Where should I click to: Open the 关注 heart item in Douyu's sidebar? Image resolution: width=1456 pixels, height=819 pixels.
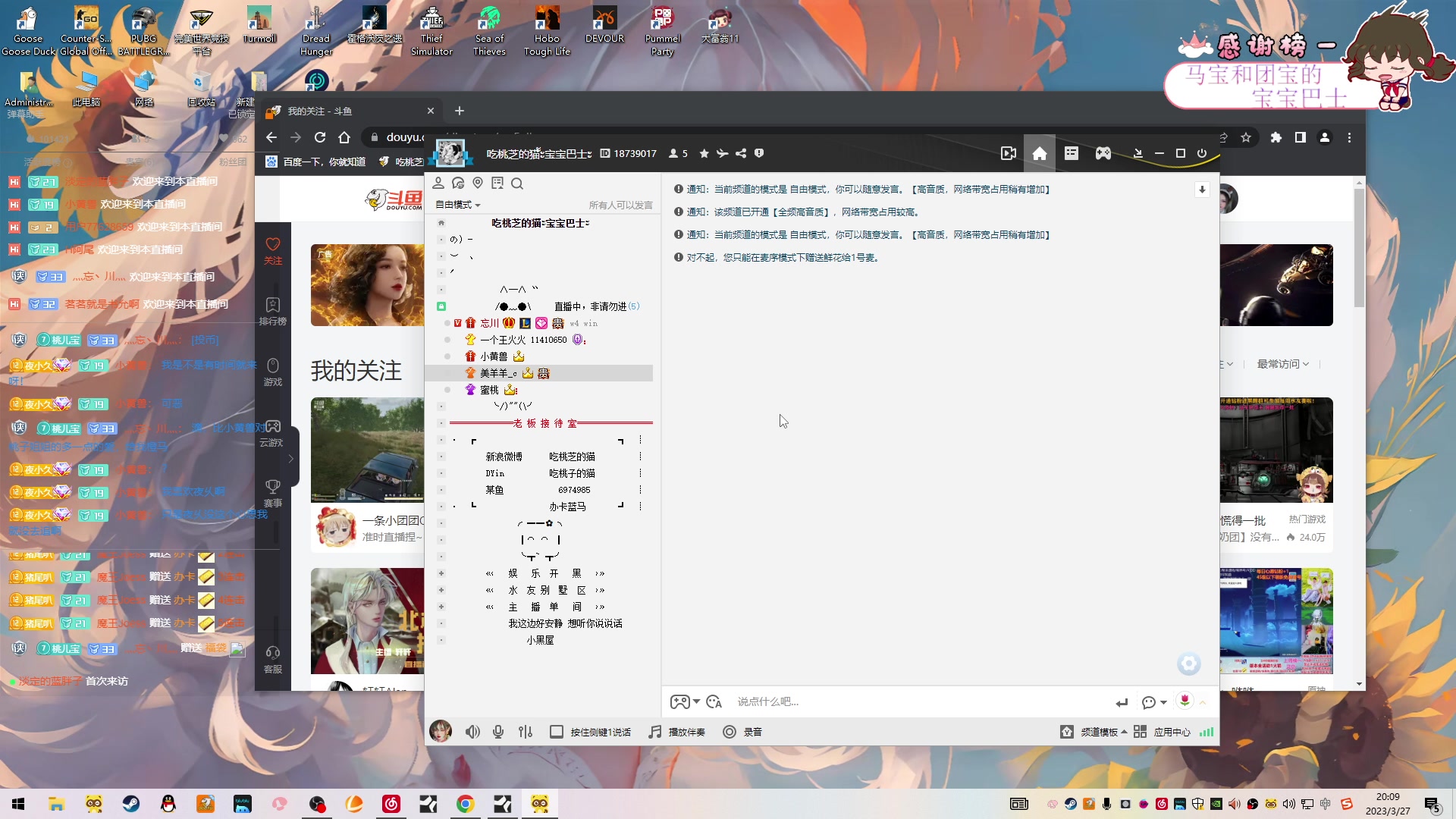tap(273, 251)
